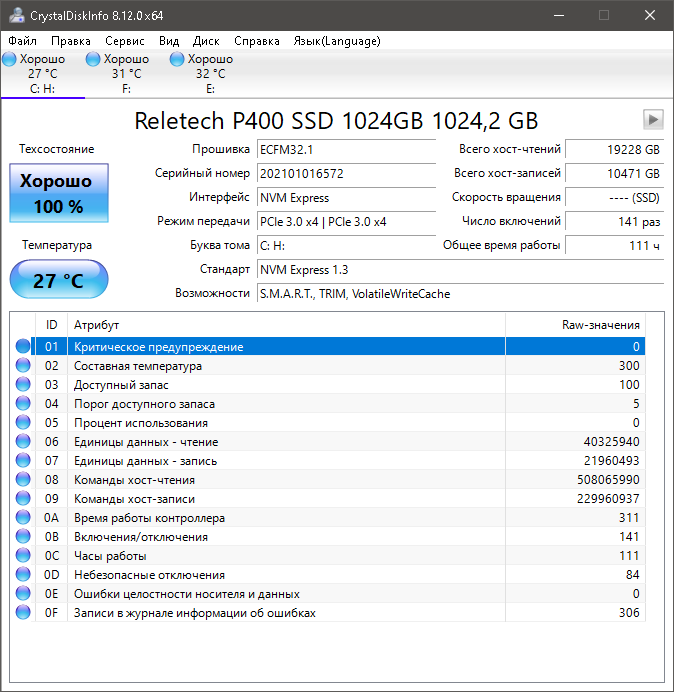Click the Raw-значения column header
The image size is (674, 692).
click(x=600, y=325)
